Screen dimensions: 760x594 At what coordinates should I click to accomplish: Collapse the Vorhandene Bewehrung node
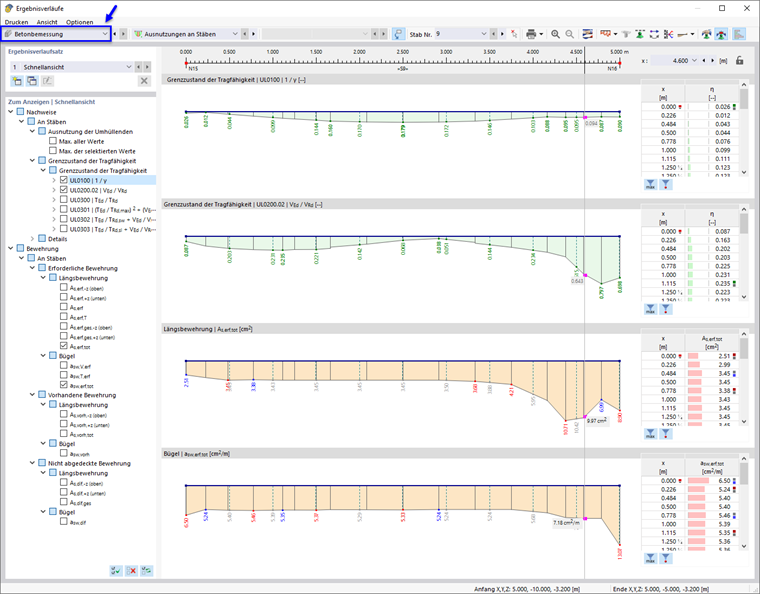pyautogui.click(x=32, y=395)
